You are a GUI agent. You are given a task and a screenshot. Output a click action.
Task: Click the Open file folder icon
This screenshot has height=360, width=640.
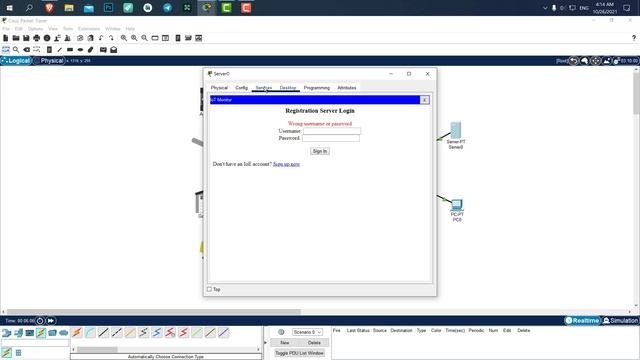point(16,38)
